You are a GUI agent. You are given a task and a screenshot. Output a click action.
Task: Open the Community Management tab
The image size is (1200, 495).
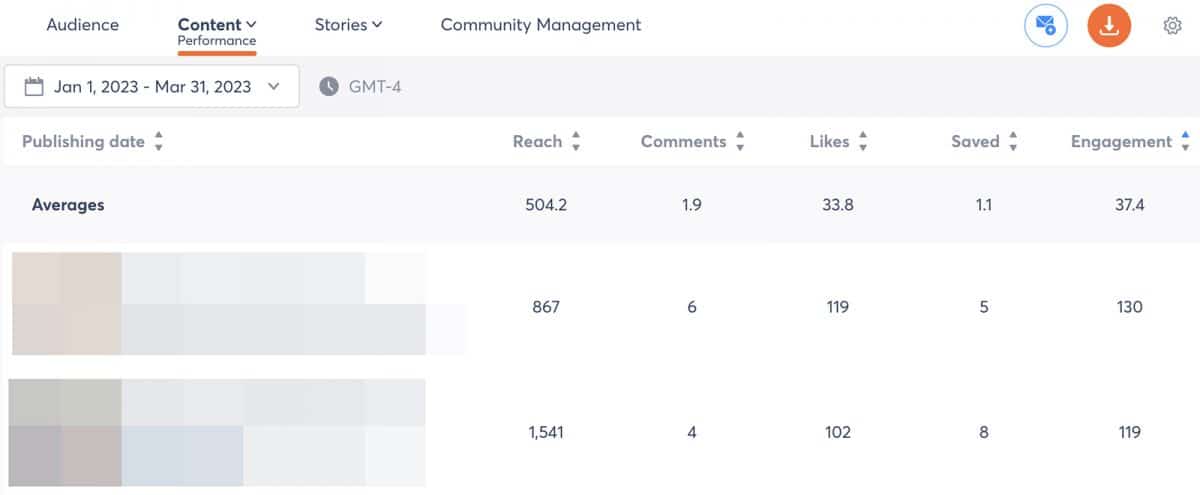click(x=541, y=25)
